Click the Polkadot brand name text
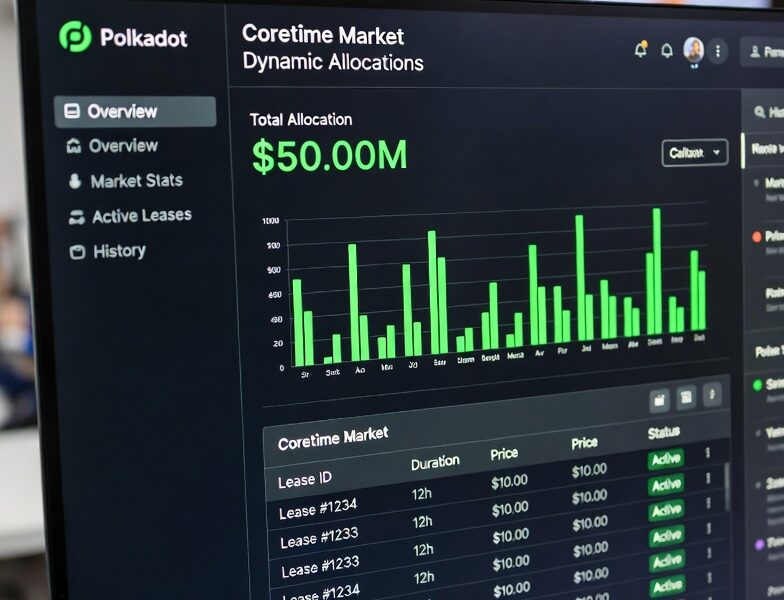 pos(144,38)
